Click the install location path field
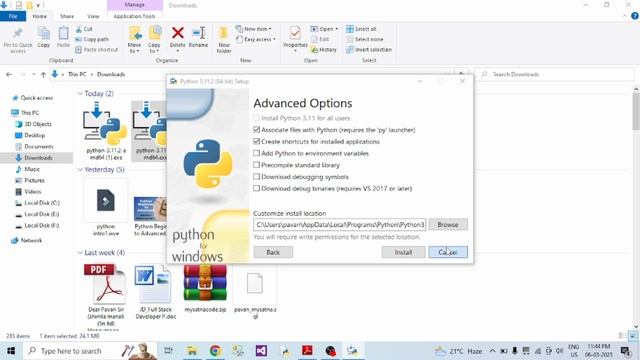Viewport: 640px width, 360px height. pyautogui.click(x=339, y=224)
